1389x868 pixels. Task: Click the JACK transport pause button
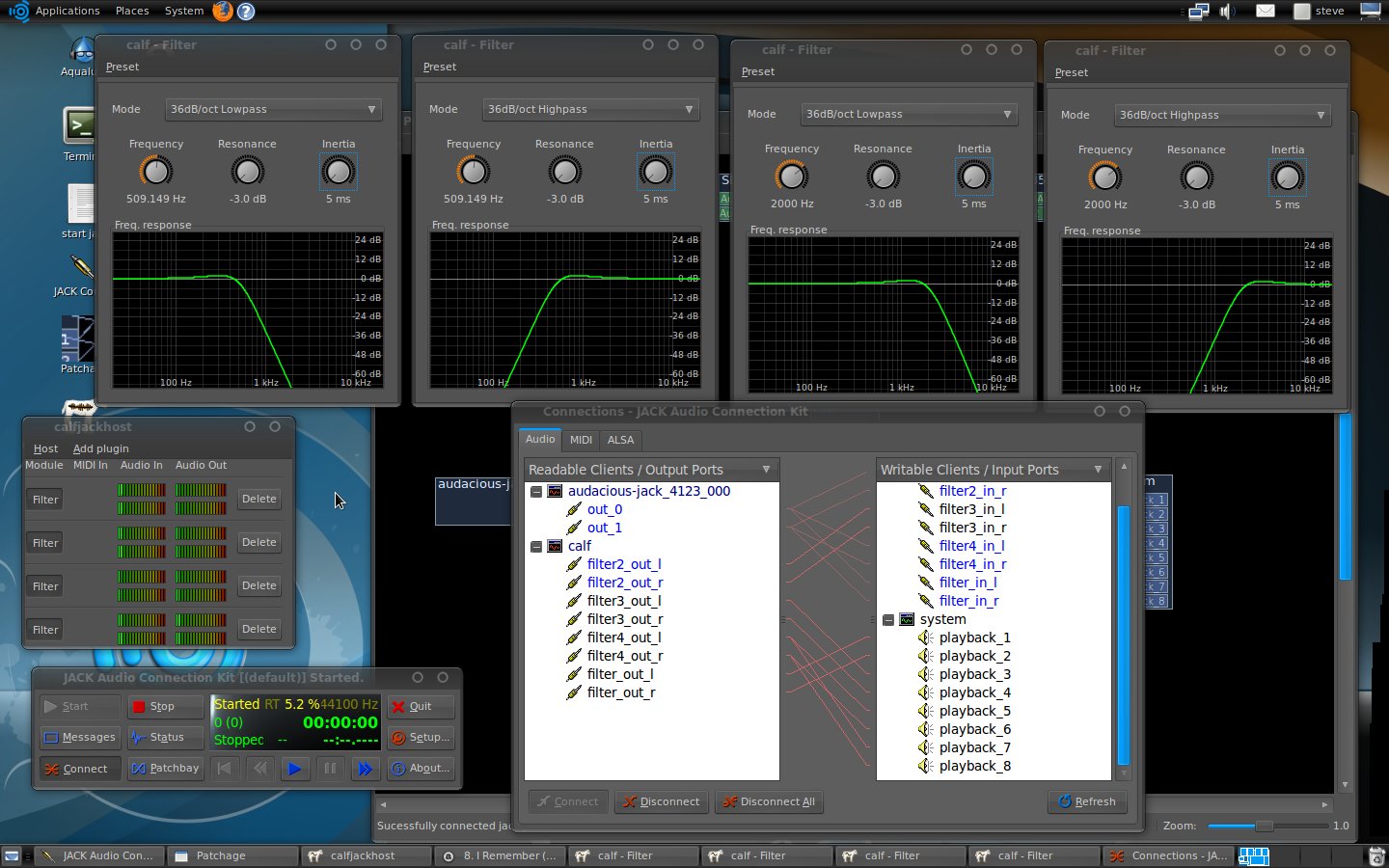(330, 769)
